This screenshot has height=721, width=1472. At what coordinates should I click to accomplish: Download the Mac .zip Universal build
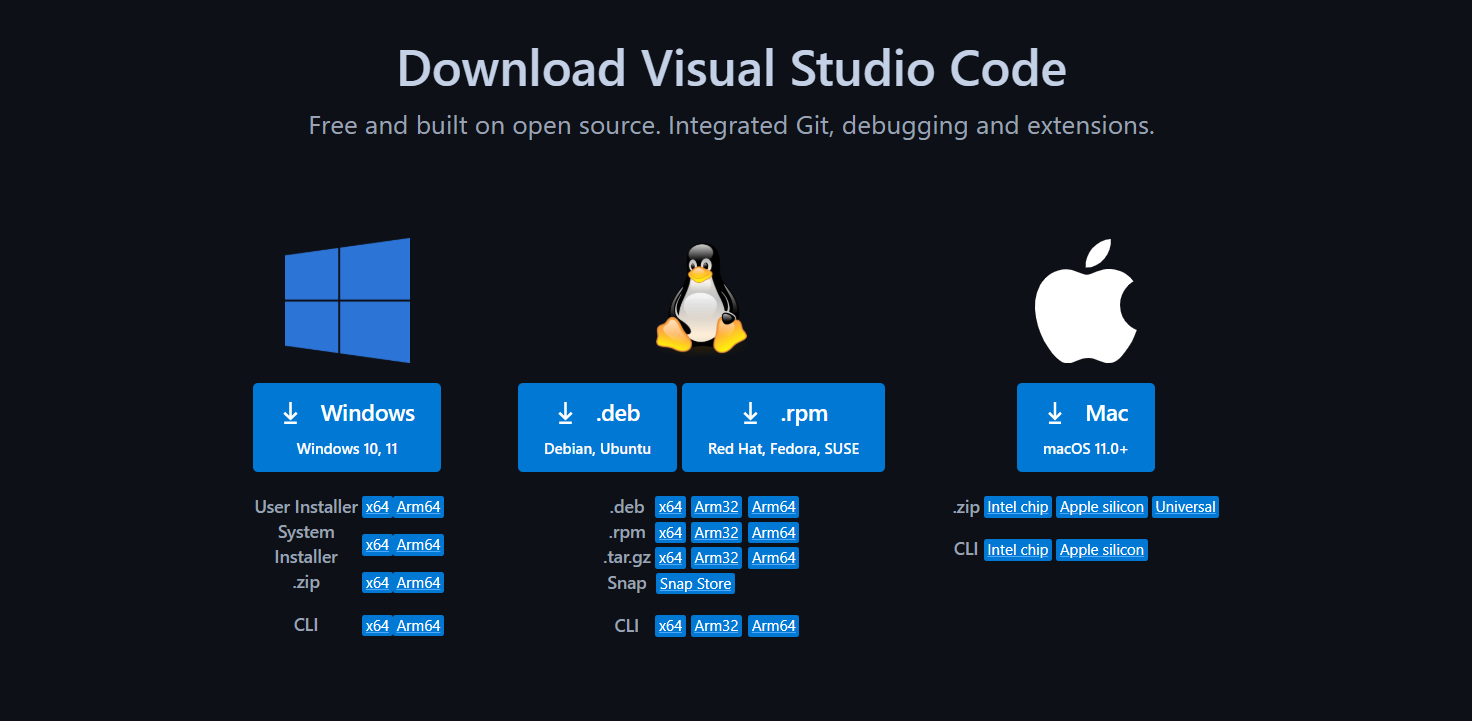coord(1186,507)
